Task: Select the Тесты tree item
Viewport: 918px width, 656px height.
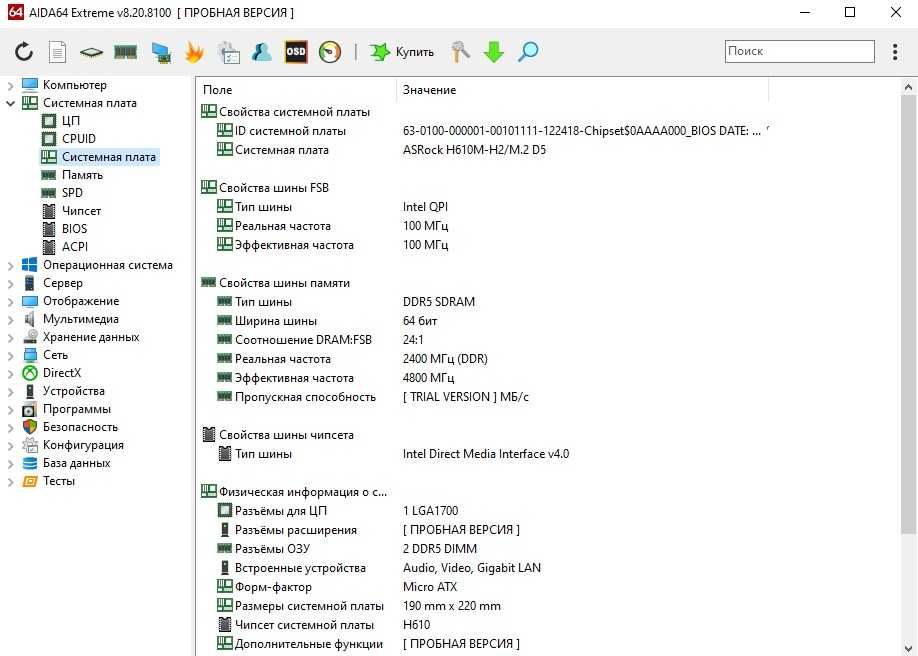Action: [x=59, y=481]
